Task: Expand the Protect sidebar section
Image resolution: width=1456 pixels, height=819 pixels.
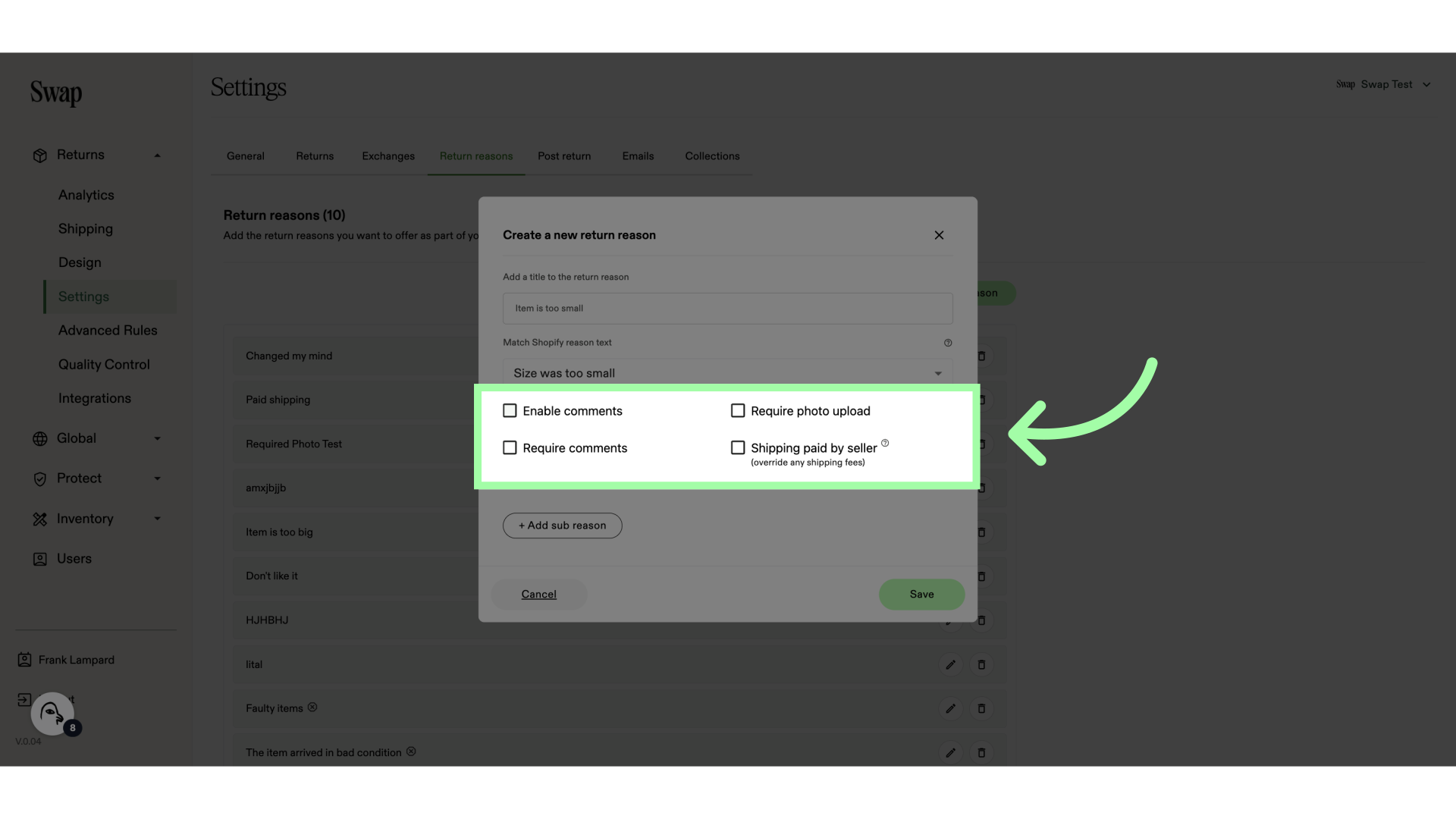Action: (x=157, y=479)
